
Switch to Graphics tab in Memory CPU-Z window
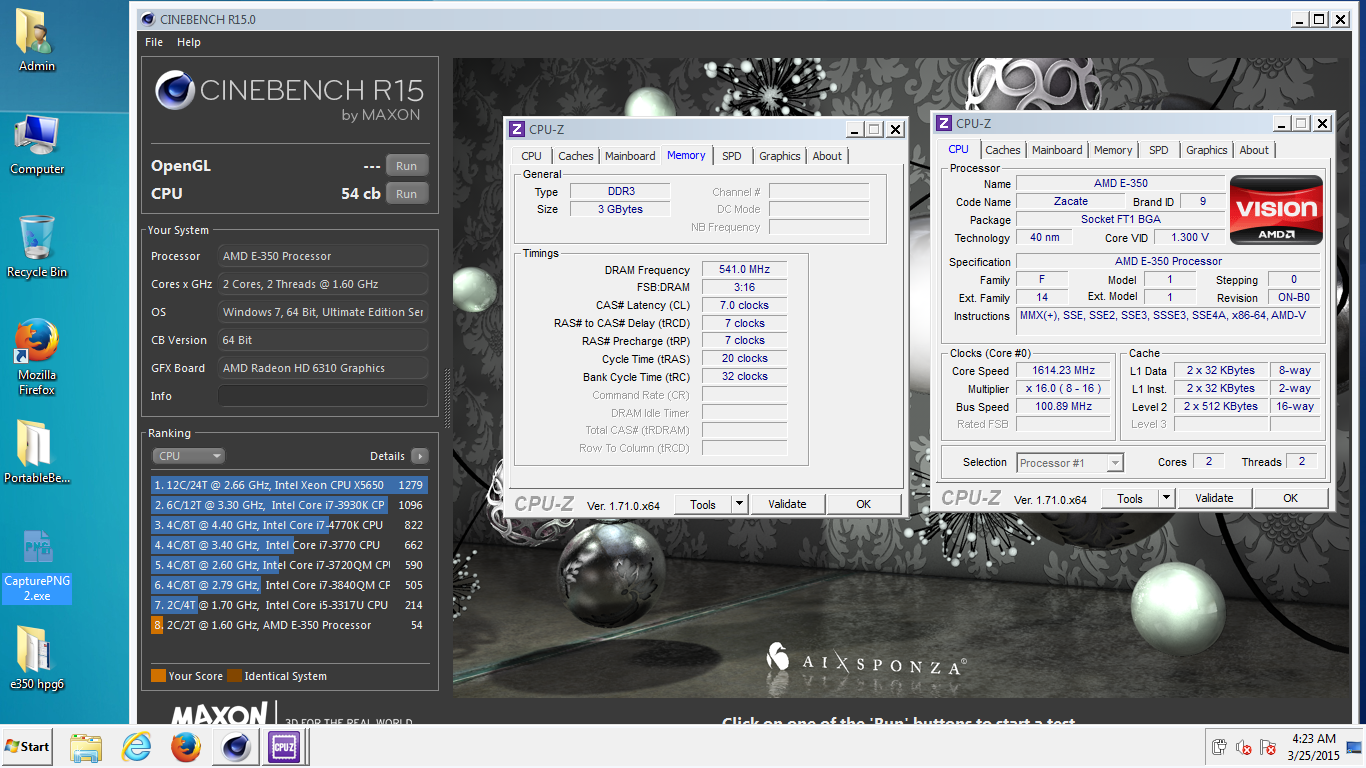pyautogui.click(x=780, y=156)
